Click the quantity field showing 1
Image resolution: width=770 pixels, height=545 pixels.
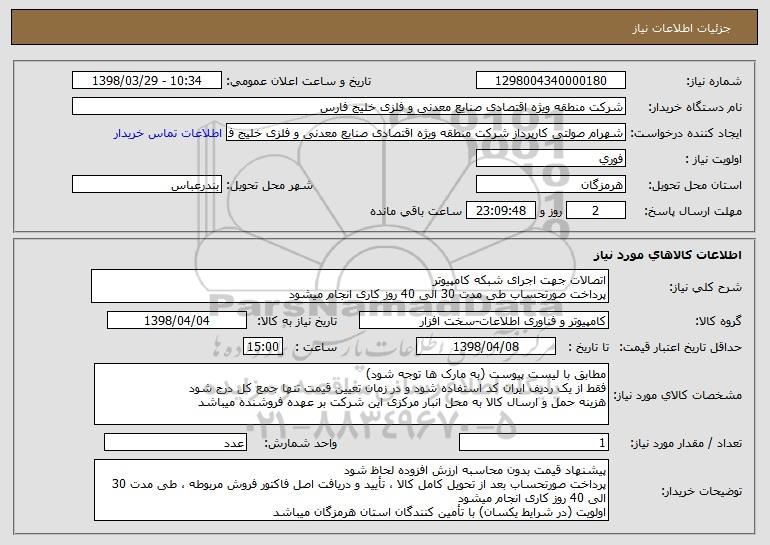pos(534,442)
